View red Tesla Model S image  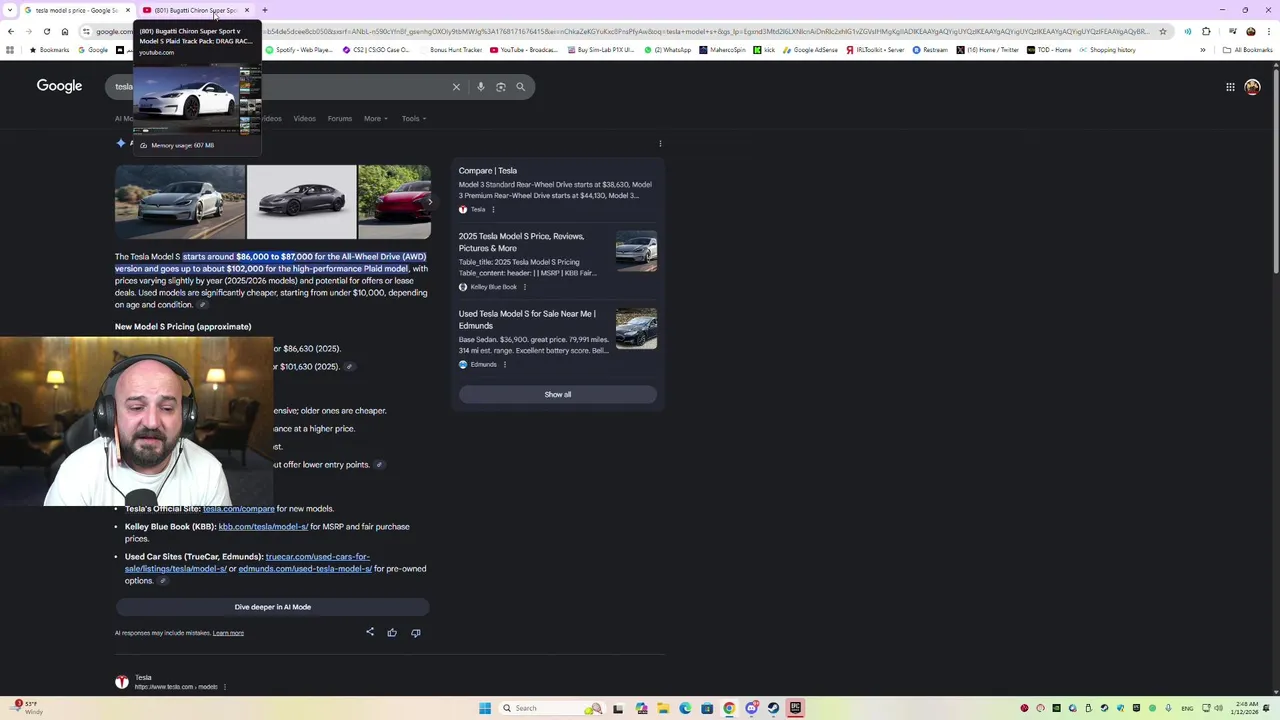[394, 202]
